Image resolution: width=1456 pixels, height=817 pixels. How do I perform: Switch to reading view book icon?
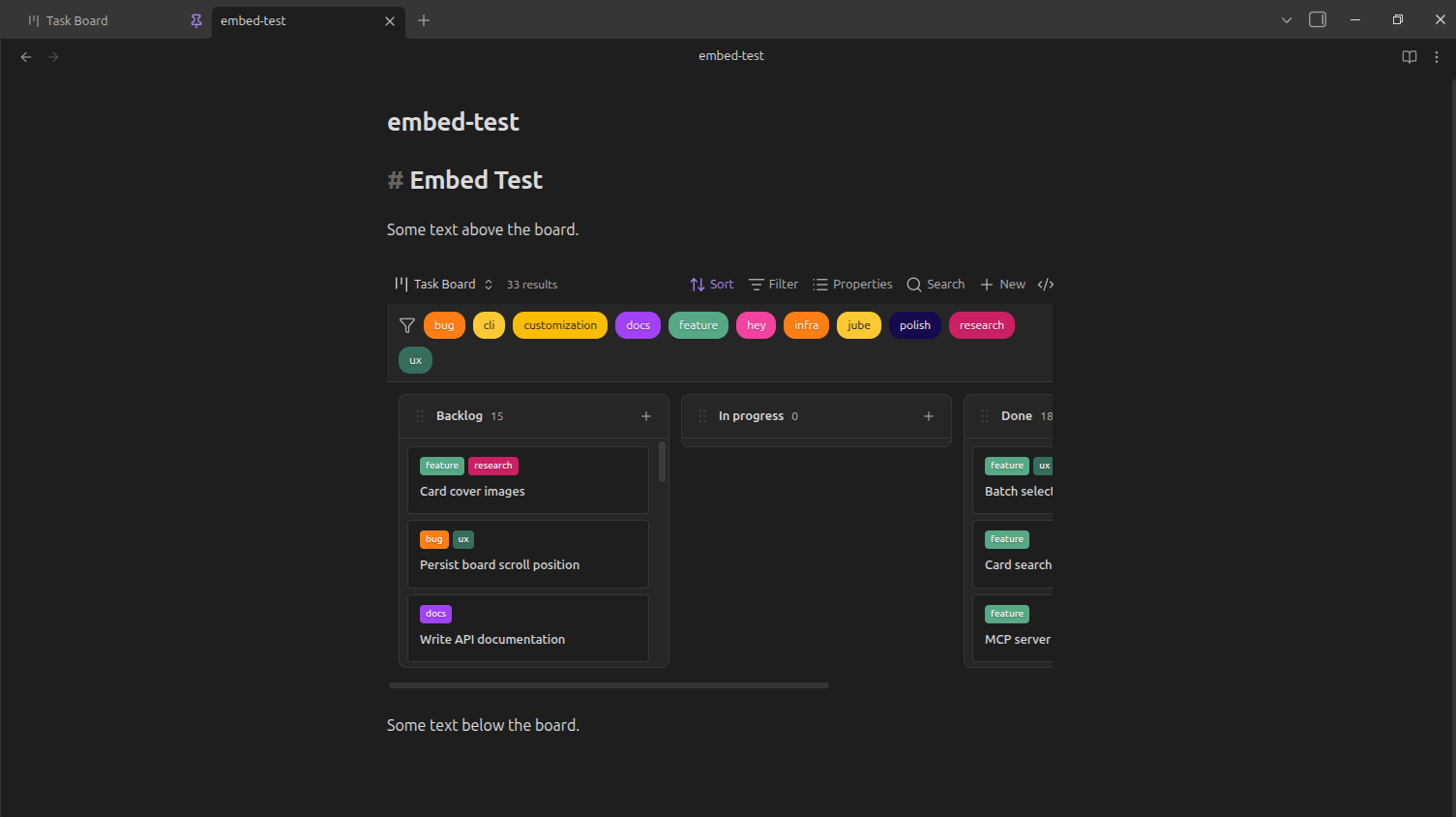(1409, 57)
